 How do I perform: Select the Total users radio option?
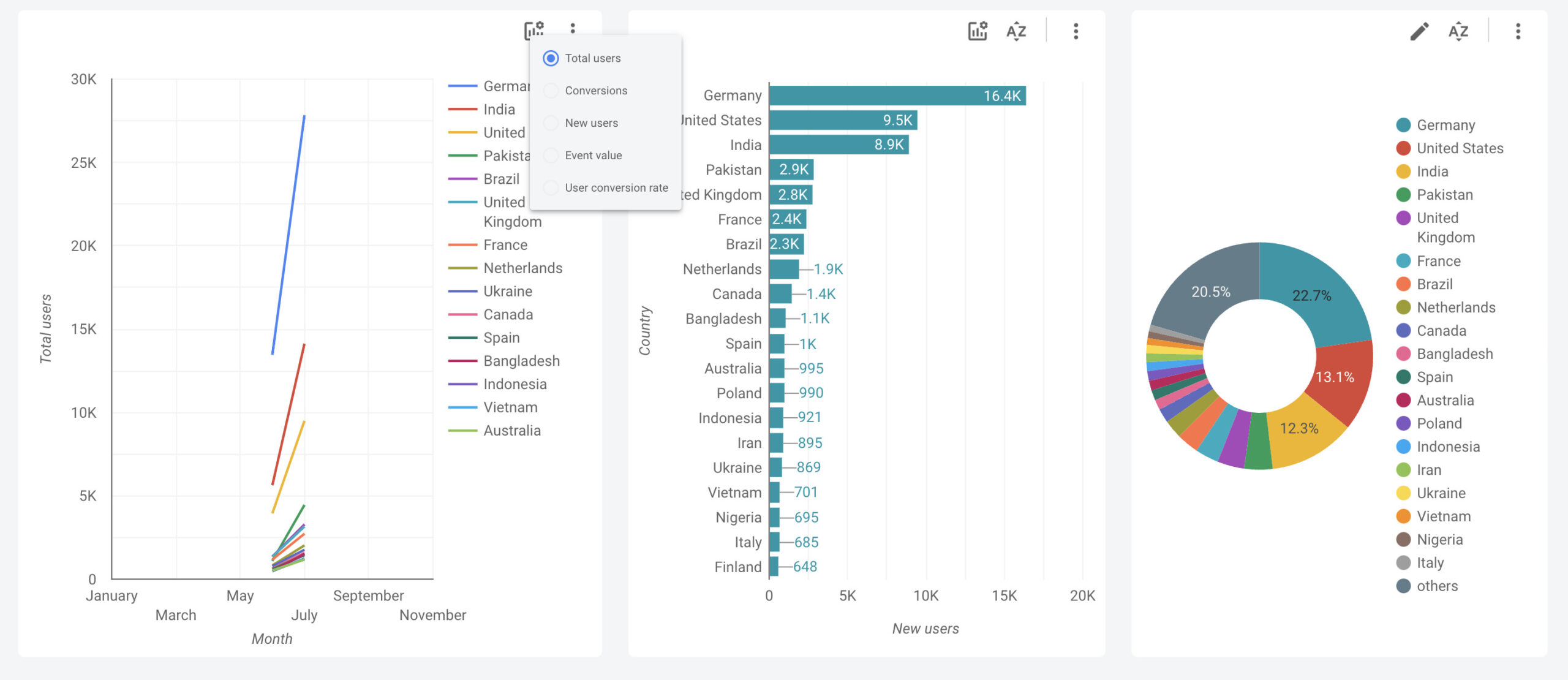551,58
